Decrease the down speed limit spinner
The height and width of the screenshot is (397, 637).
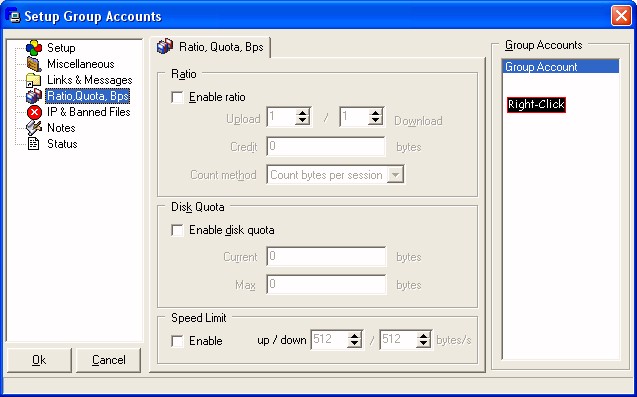[424, 344]
